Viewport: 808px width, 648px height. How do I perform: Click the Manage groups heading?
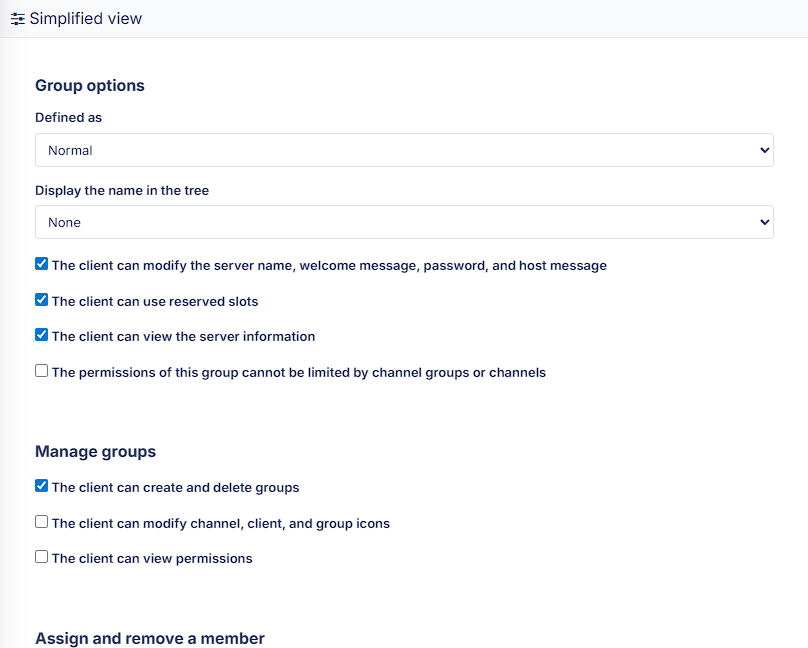point(95,451)
